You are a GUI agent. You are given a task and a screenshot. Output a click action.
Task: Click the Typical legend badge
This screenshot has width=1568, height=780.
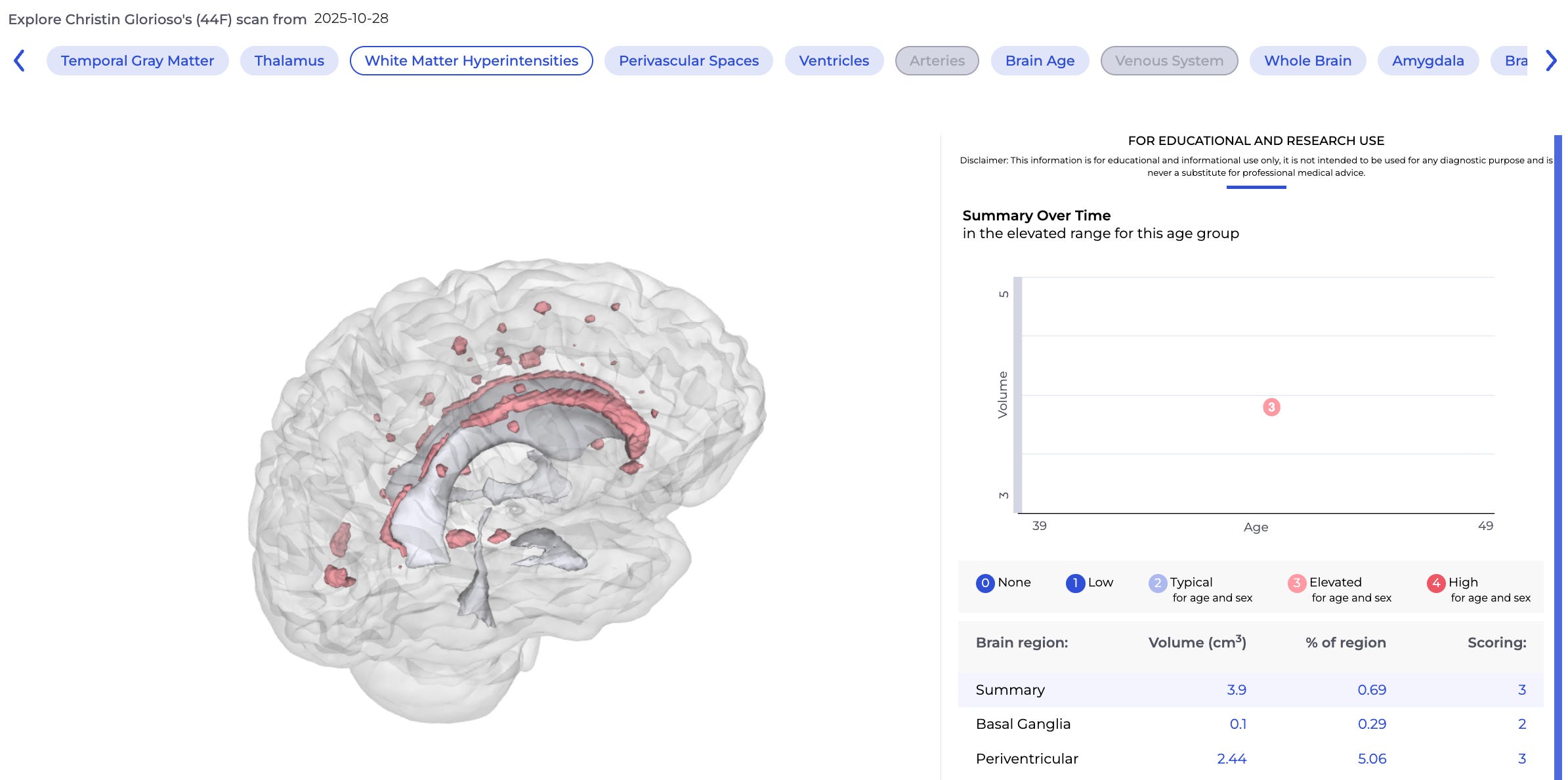1157,583
